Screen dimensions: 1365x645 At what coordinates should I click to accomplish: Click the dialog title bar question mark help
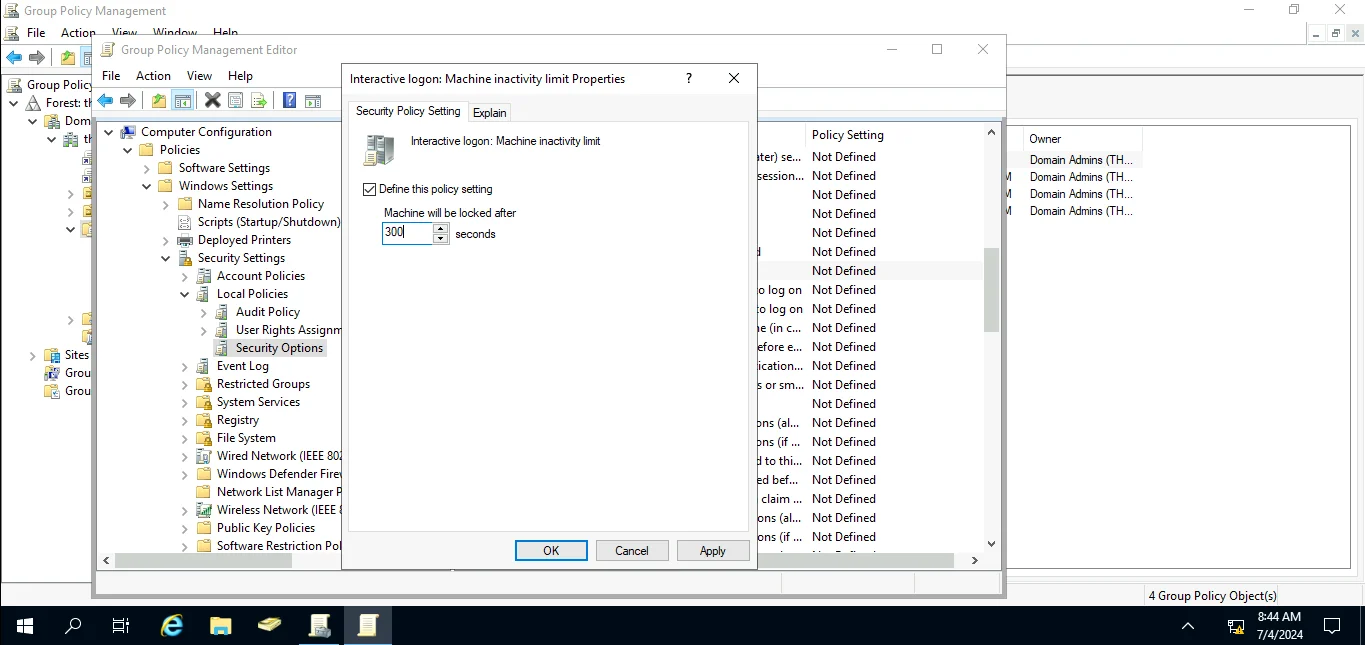(x=689, y=78)
